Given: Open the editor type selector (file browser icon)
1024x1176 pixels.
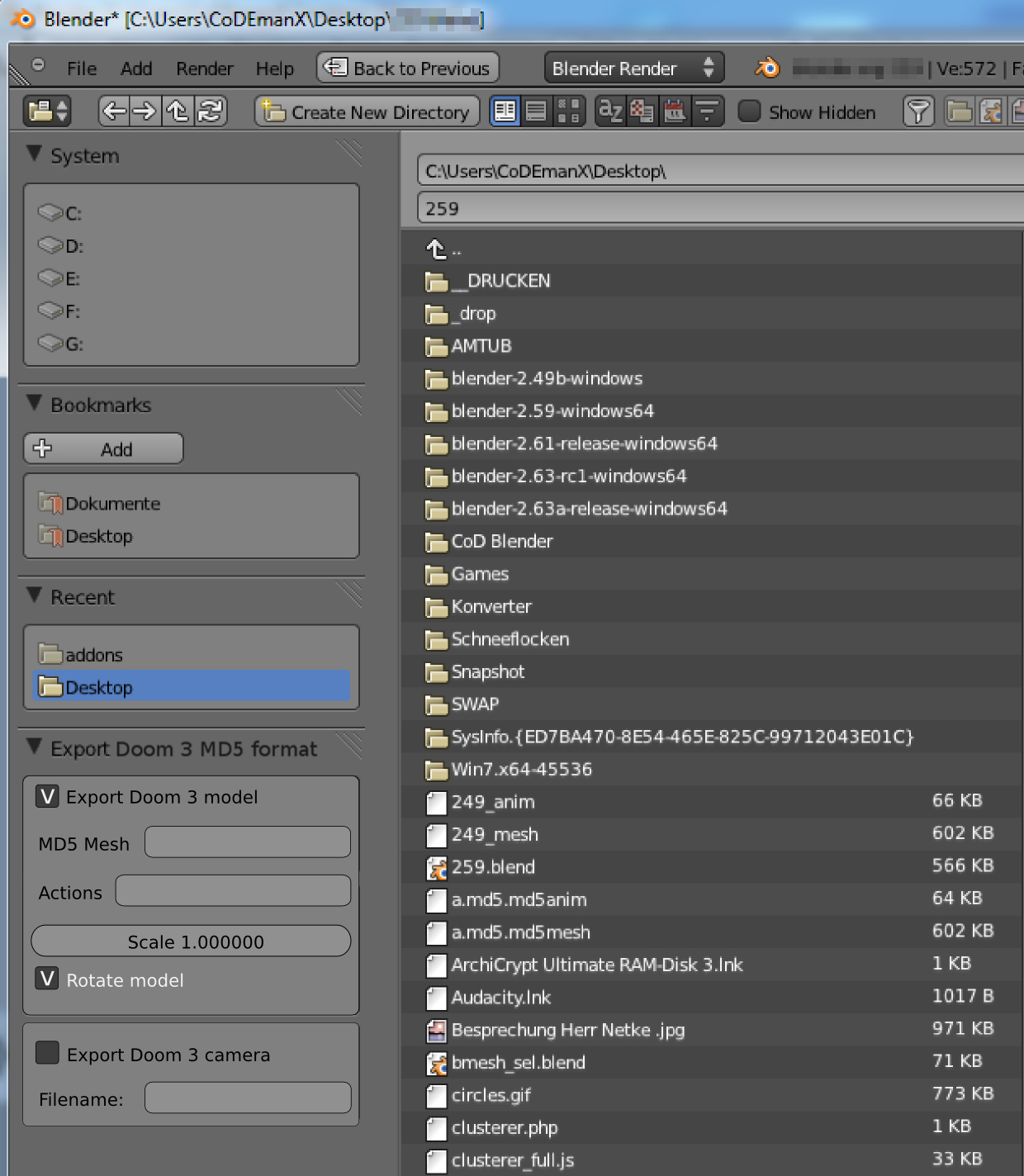Looking at the screenshot, I should pos(47,111).
